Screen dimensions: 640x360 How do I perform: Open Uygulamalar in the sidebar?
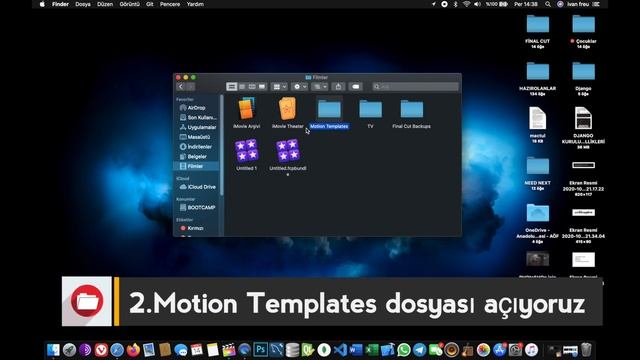(x=197, y=127)
